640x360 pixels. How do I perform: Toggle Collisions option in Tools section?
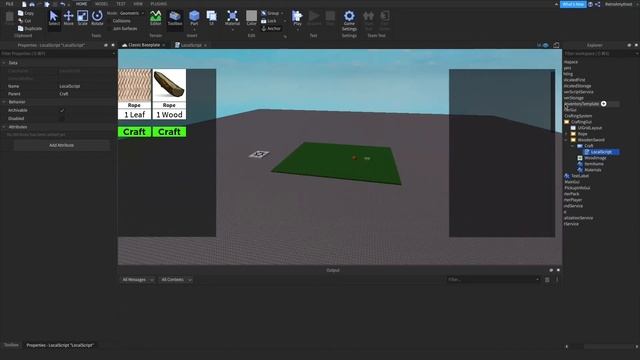[x=122, y=21]
